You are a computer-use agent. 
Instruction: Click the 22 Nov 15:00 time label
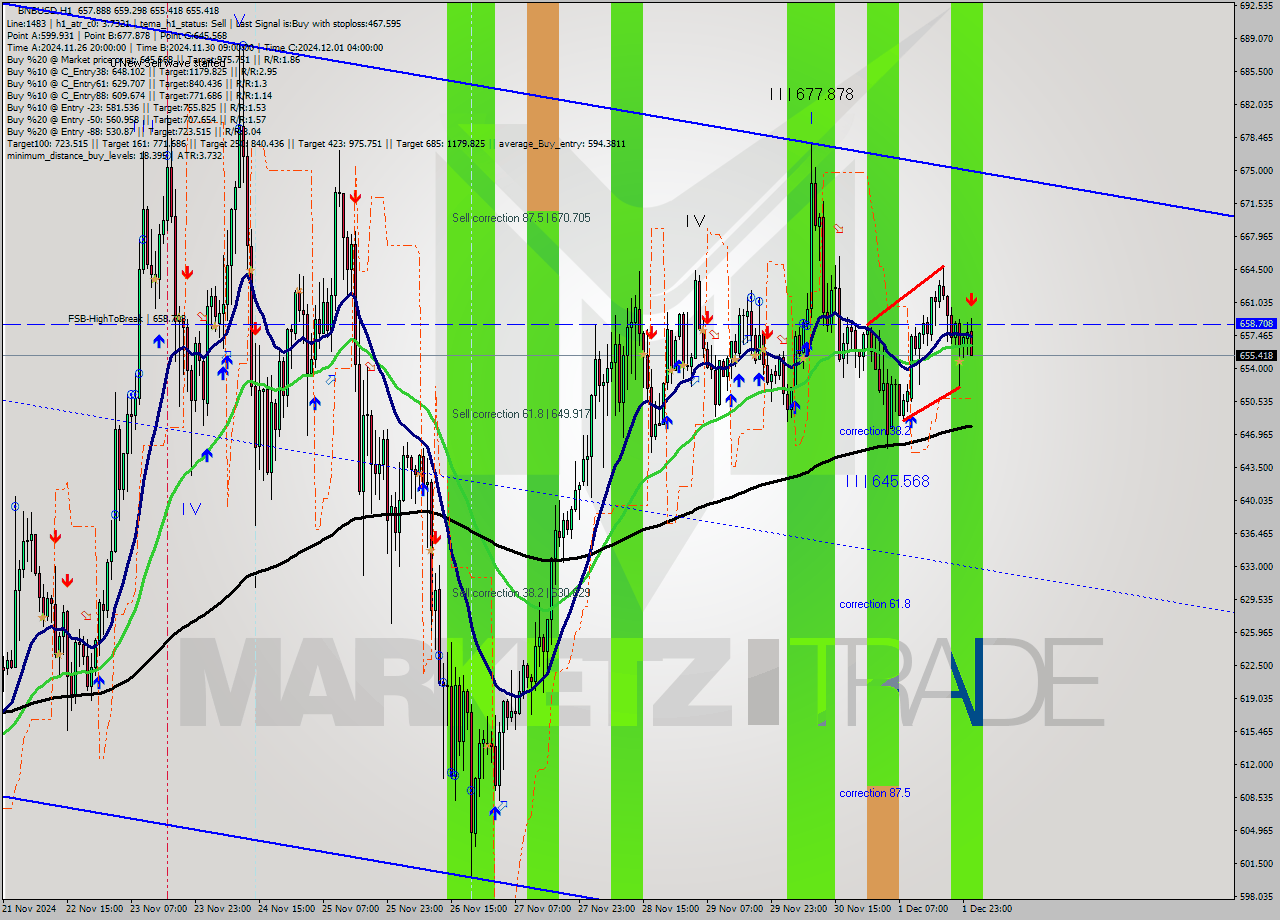pos(93,909)
